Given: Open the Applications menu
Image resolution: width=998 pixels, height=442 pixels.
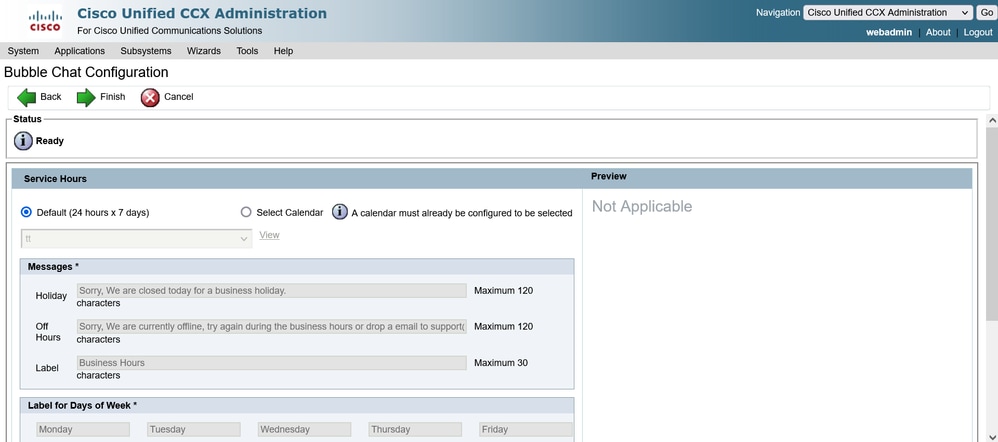Looking at the screenshot, I should click(x=80, y=51).
